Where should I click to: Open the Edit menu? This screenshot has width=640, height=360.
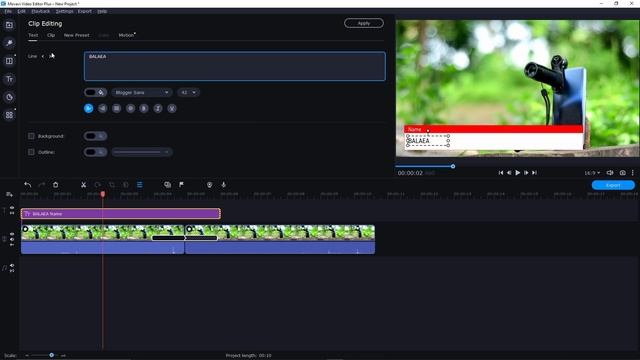tap(22, 11)
